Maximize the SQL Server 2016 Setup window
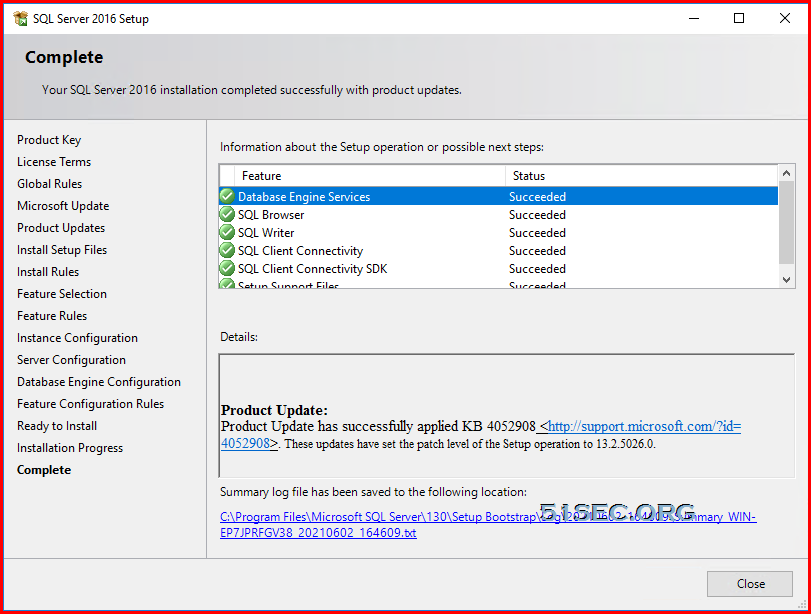The height and width of the screenshot is (614, 811). (x=739, y=19)
